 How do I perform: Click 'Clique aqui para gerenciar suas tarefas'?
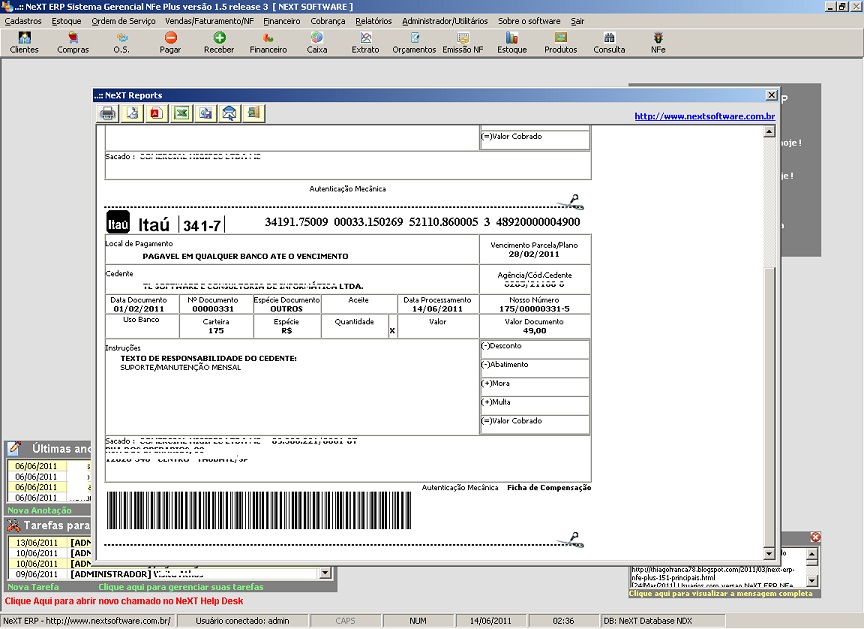181,587
